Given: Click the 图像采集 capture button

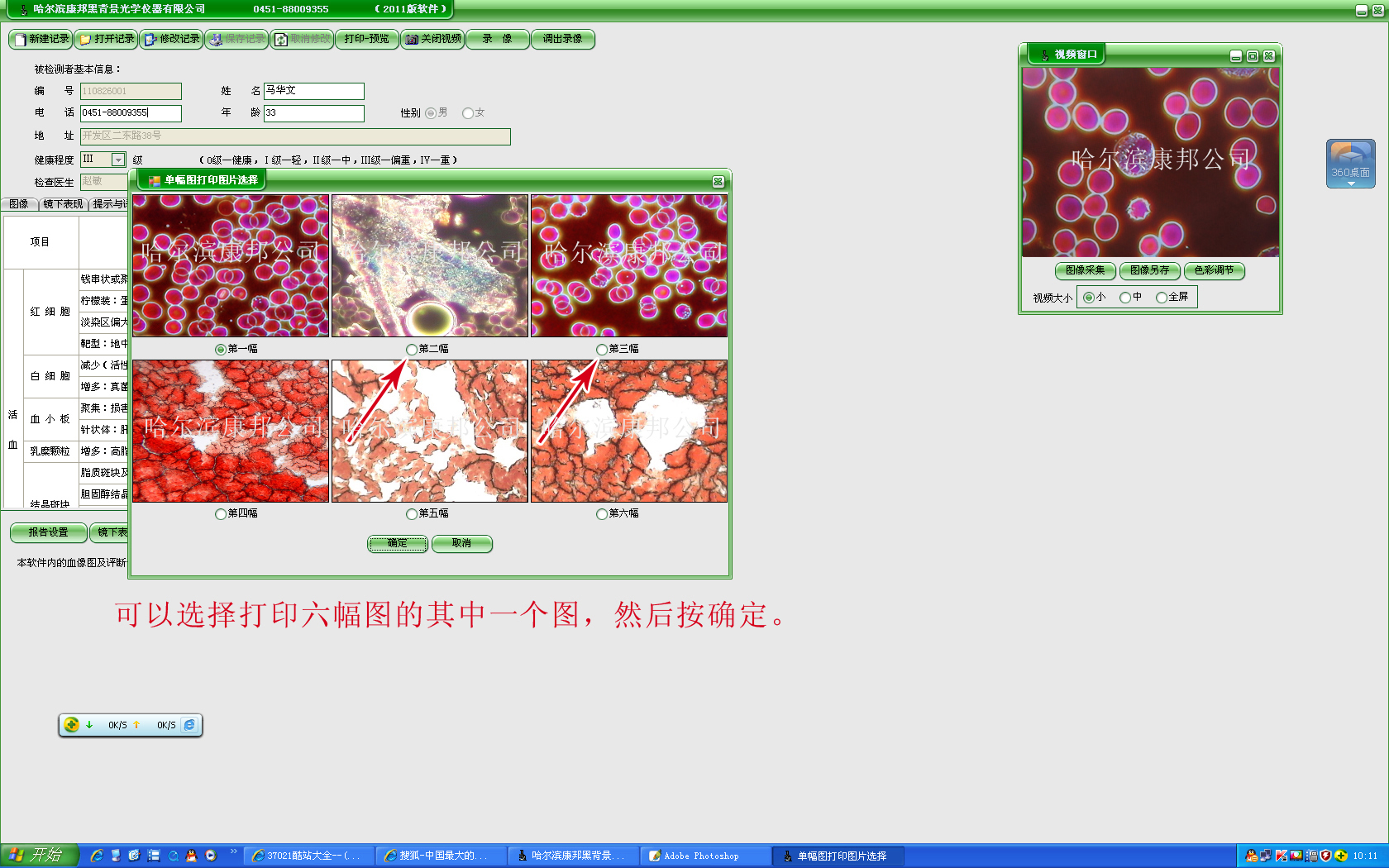Looking at the screenshot, I should tap(1085, 270).
